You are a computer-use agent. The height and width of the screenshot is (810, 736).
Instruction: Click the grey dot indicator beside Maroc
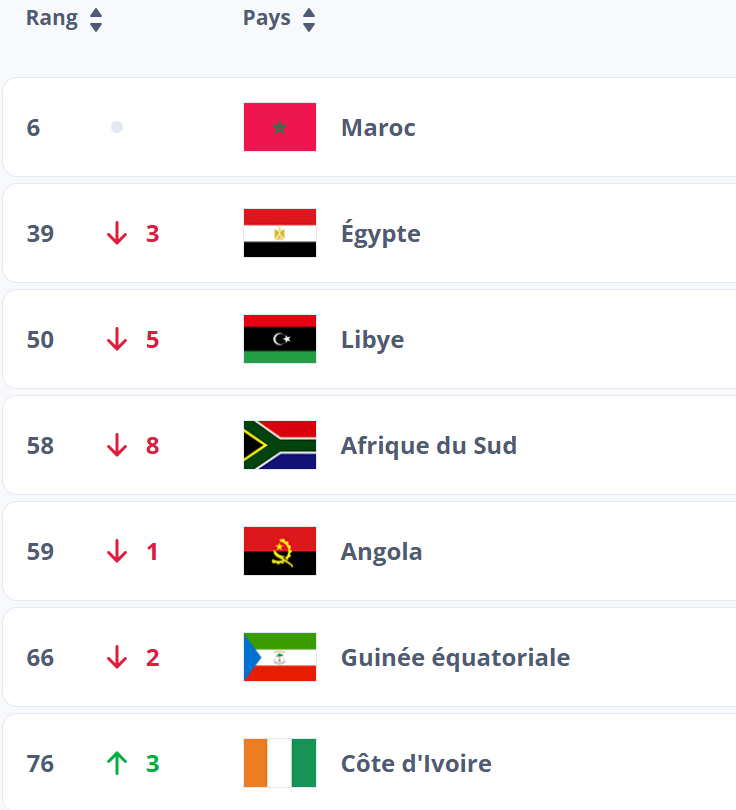pos(117,127)
